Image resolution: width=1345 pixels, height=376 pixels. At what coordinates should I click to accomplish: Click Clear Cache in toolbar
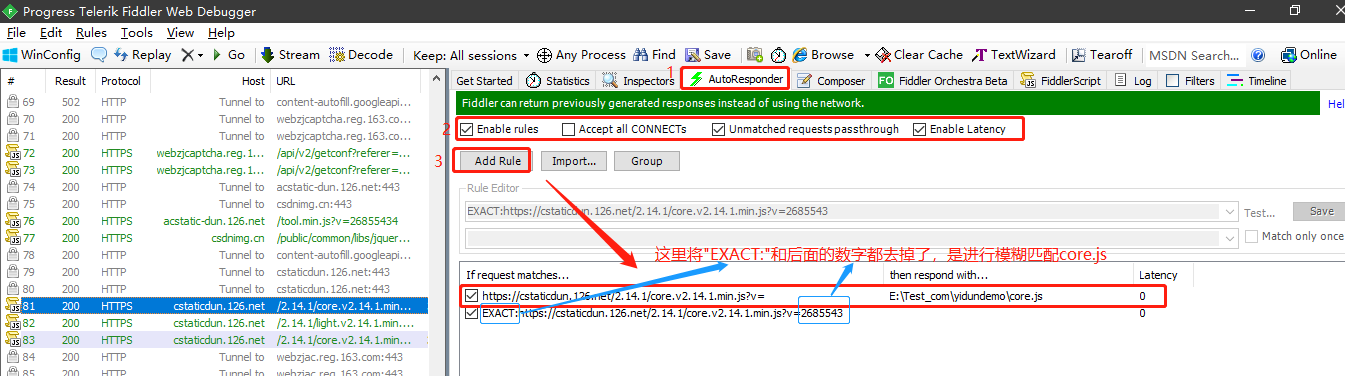[x=919, y=55]
